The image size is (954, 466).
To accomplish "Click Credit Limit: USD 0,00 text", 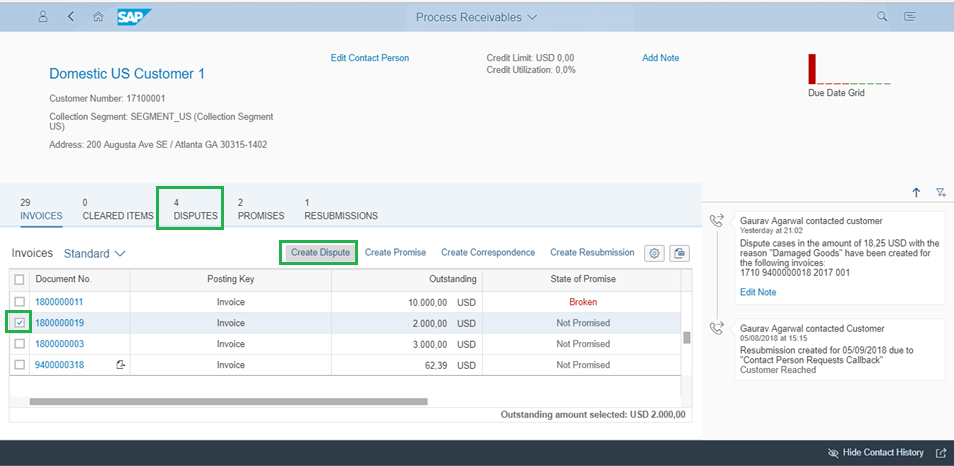I will (x=531, y=58).
